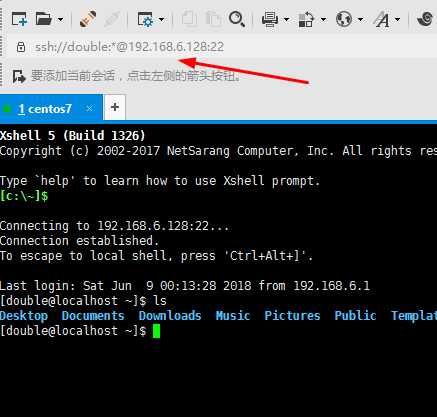Click the greyed Disconnect icon
Image resolution: width=437 pixels, height=417 pixels.
tap(112, 19)
